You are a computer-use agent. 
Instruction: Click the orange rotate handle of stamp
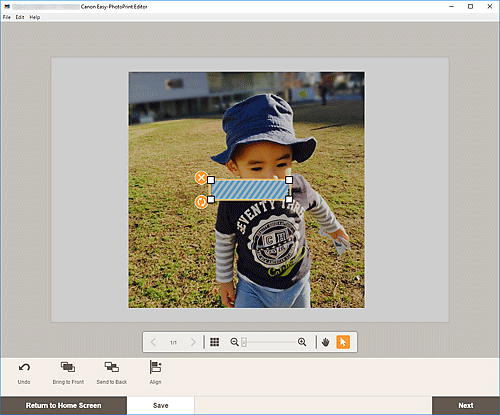tap(201, 202)
